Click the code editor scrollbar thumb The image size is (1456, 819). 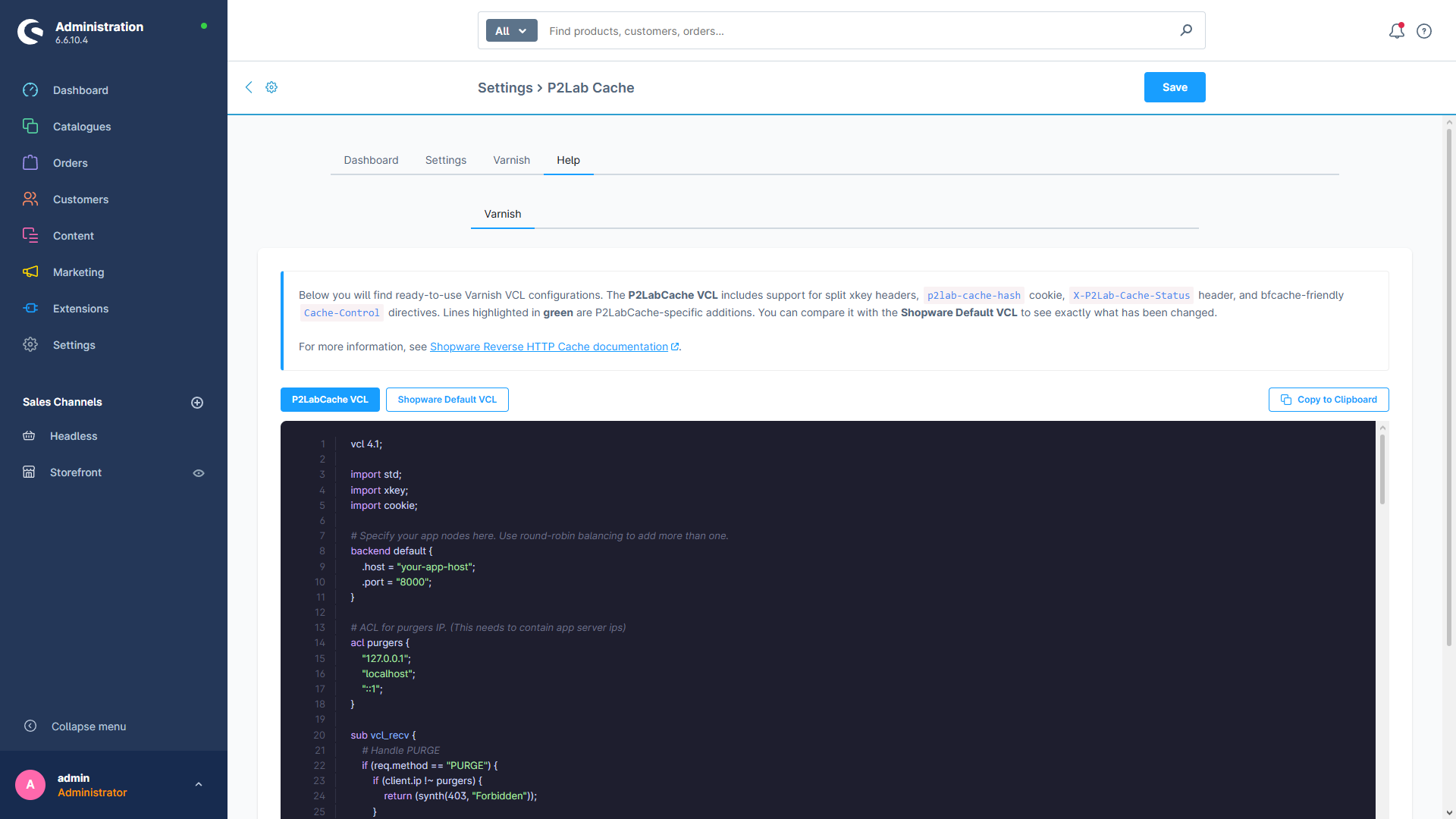(1382, 469)
